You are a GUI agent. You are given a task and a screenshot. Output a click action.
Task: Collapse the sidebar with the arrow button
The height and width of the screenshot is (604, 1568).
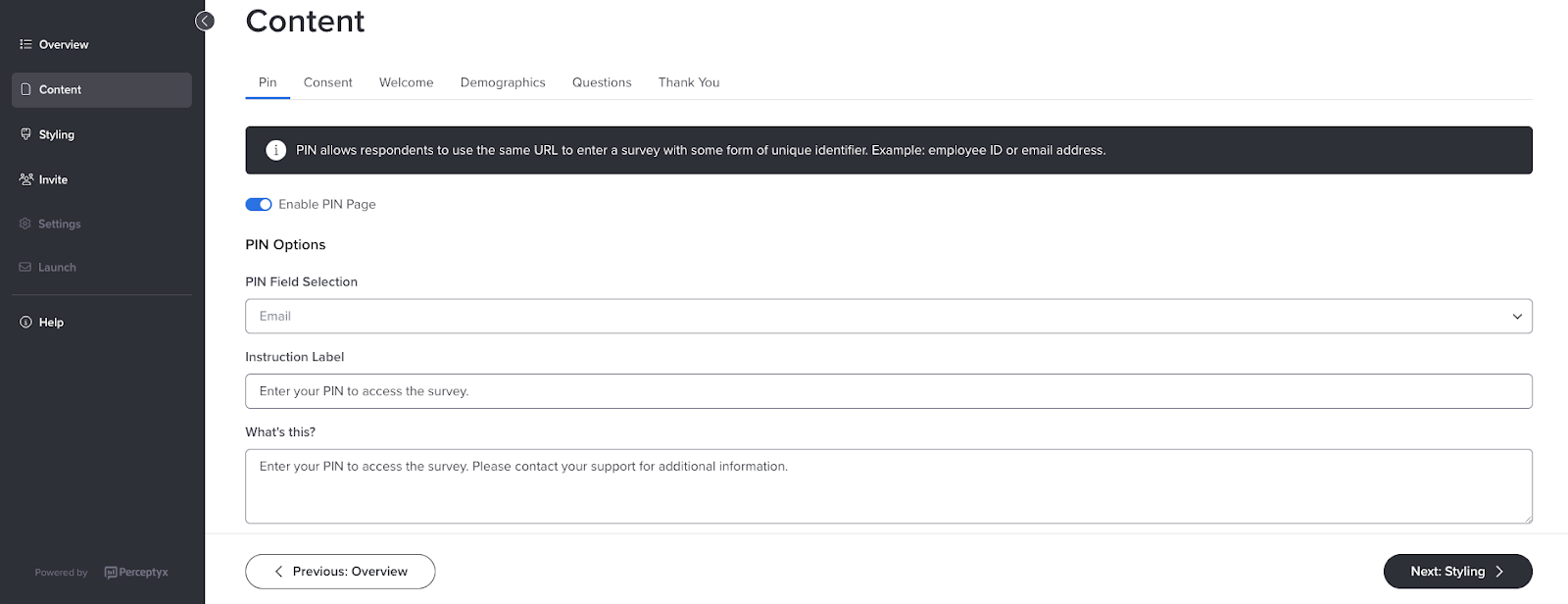pos(205,21)
